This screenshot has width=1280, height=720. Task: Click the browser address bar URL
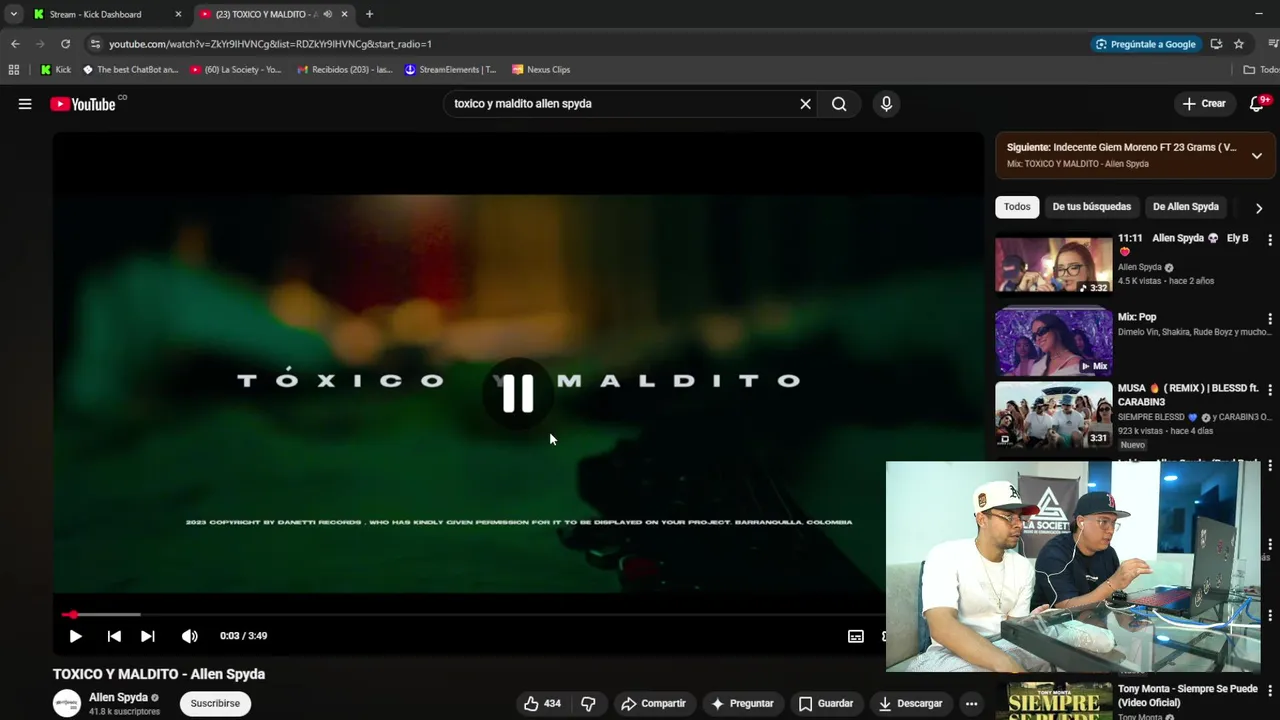[x=270, y=44]
